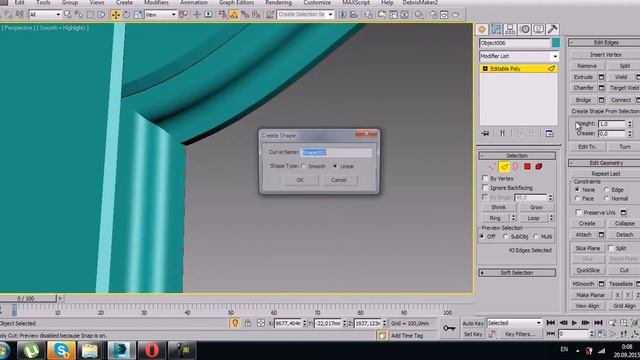Select the Scale tool in main toolbar
640x360 pixels.
(138, 15)
